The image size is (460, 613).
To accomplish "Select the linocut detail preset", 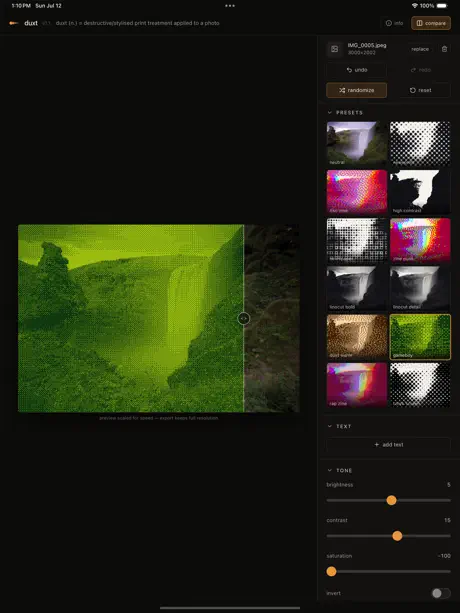I will click(x=420, y=288).
